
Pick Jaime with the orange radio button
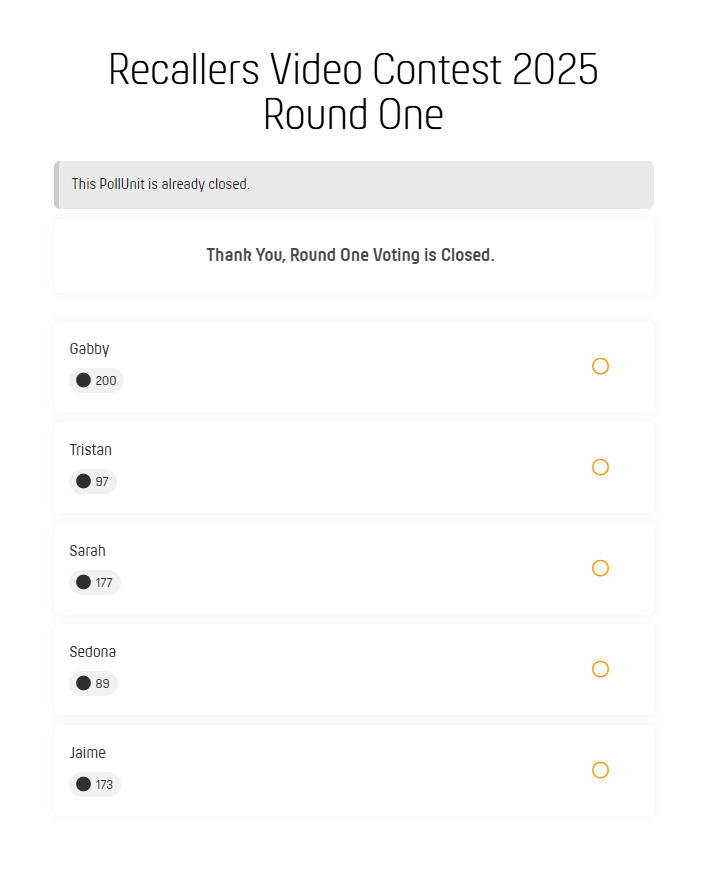click(600, 770)
